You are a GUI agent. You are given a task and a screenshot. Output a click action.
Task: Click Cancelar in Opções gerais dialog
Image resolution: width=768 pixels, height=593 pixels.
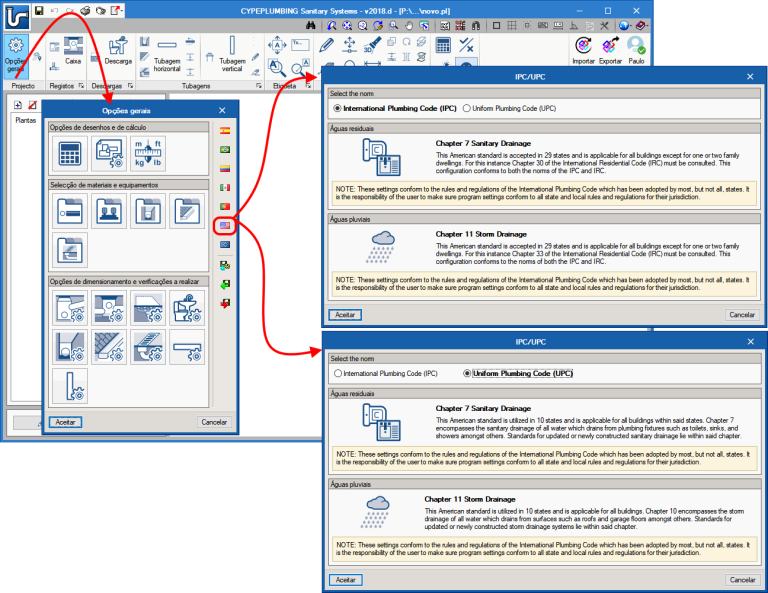[x=215, y=422]
